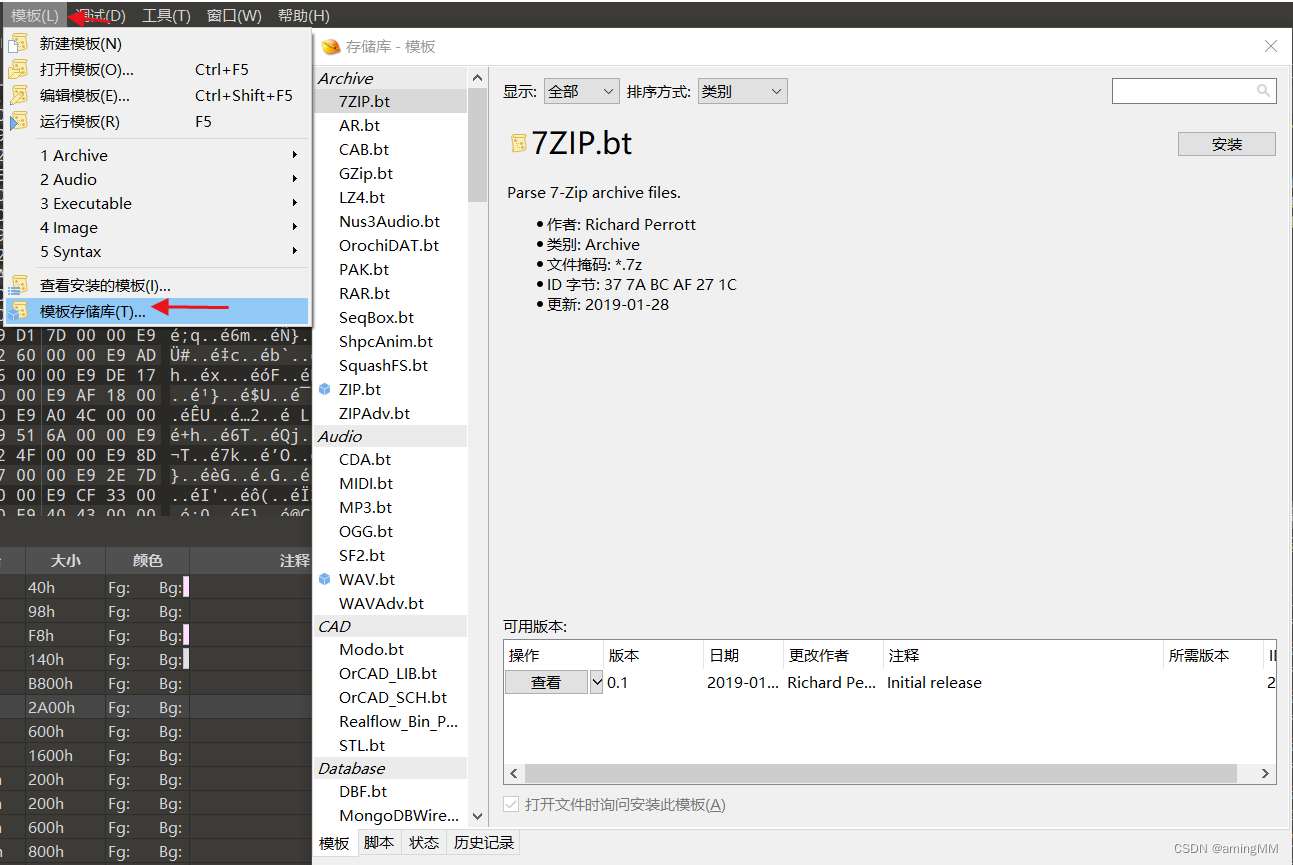Viewport: 1293px width, 865px height.
Task: Click the search magnifier icon
Action: (1265, 91)
